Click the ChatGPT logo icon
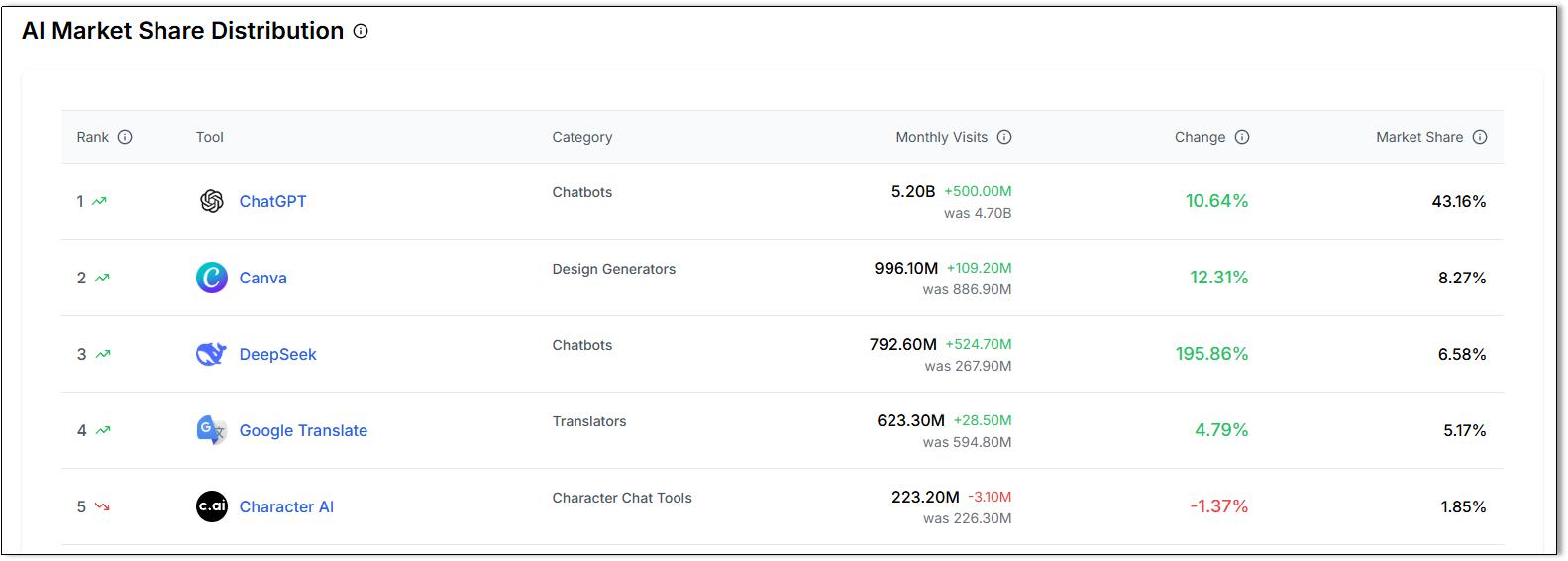This screenshot has width=1568, height=561. (212, 201)
